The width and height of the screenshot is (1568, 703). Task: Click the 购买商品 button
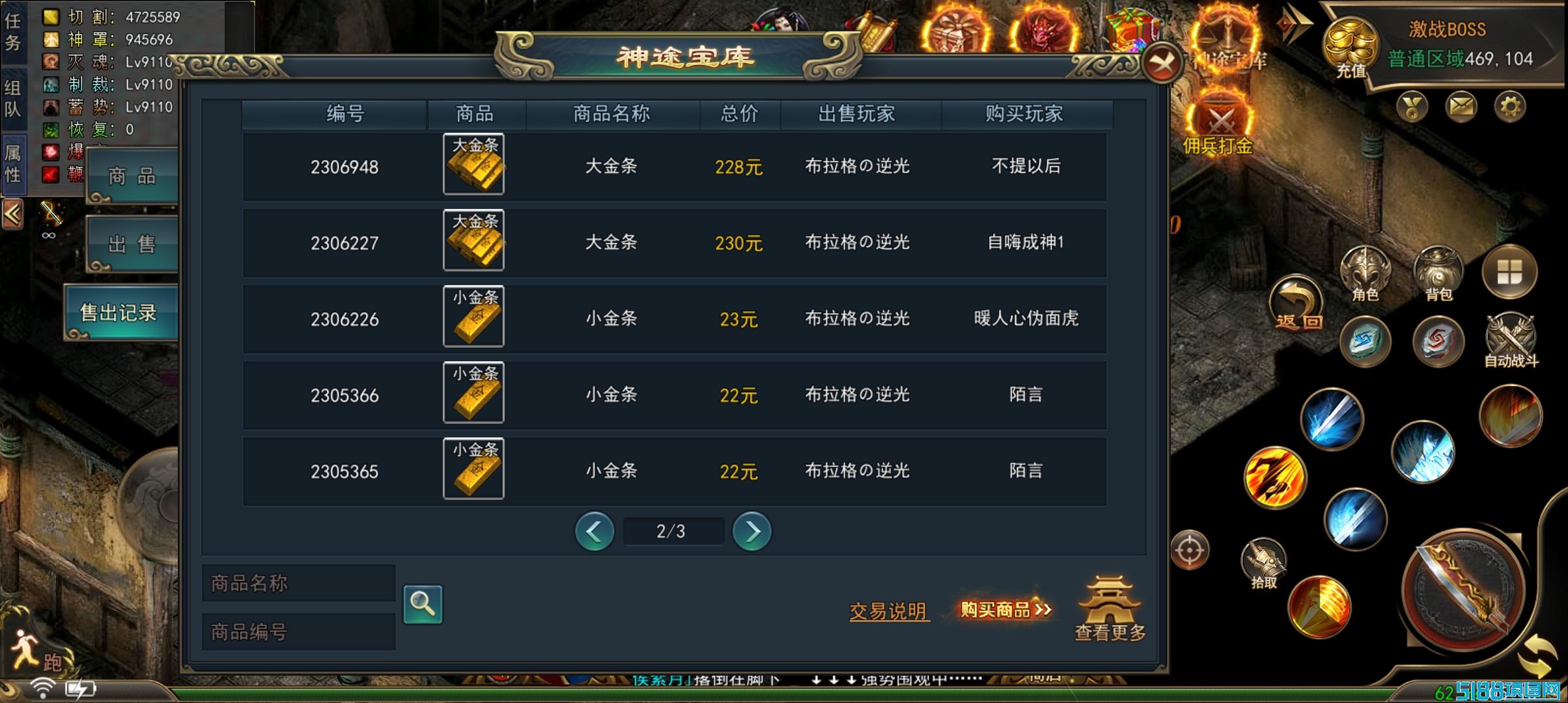[1006, 609]
